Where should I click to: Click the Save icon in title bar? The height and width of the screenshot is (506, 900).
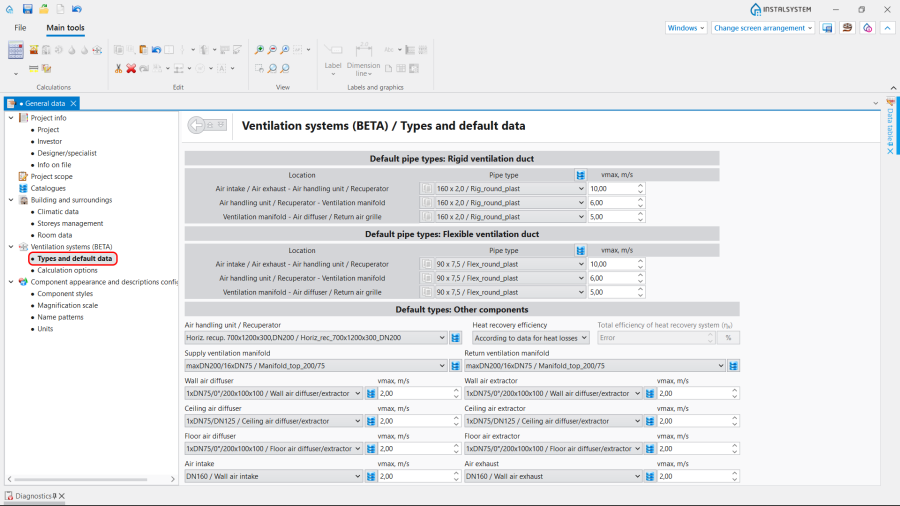(x=27, y=9)
